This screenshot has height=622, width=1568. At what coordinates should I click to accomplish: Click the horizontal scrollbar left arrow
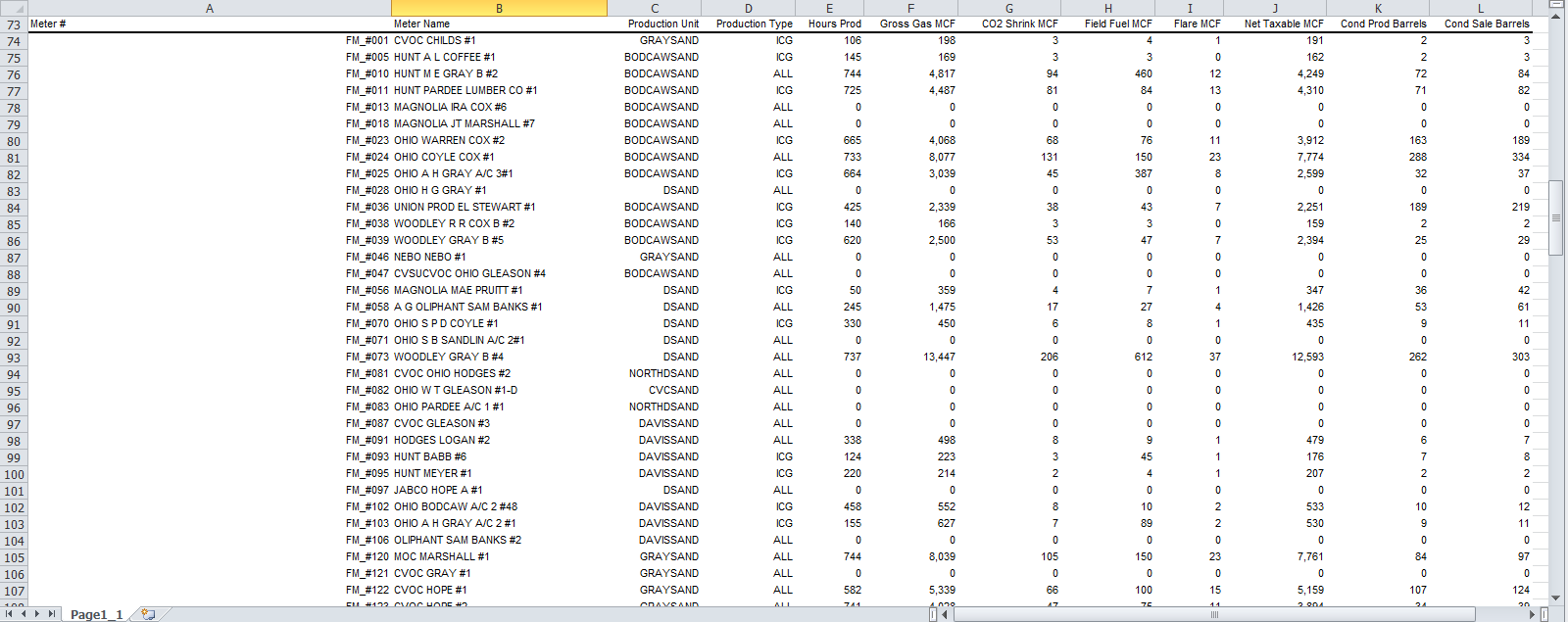click(x=947, y=614)
